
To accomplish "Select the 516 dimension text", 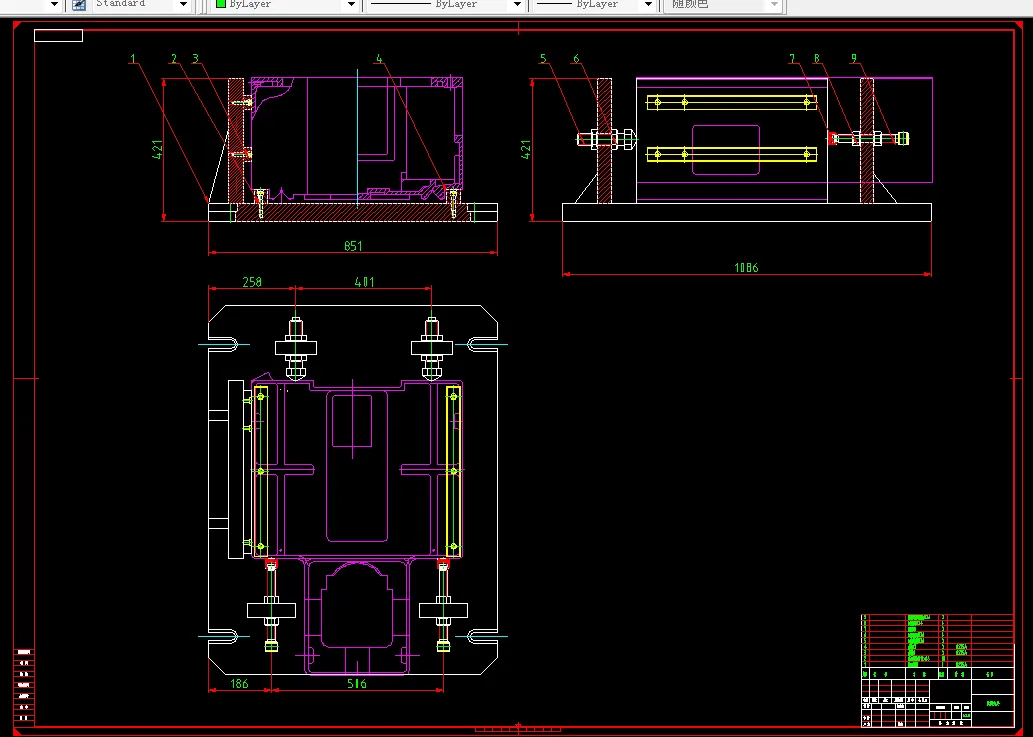I will coord(356,684).
